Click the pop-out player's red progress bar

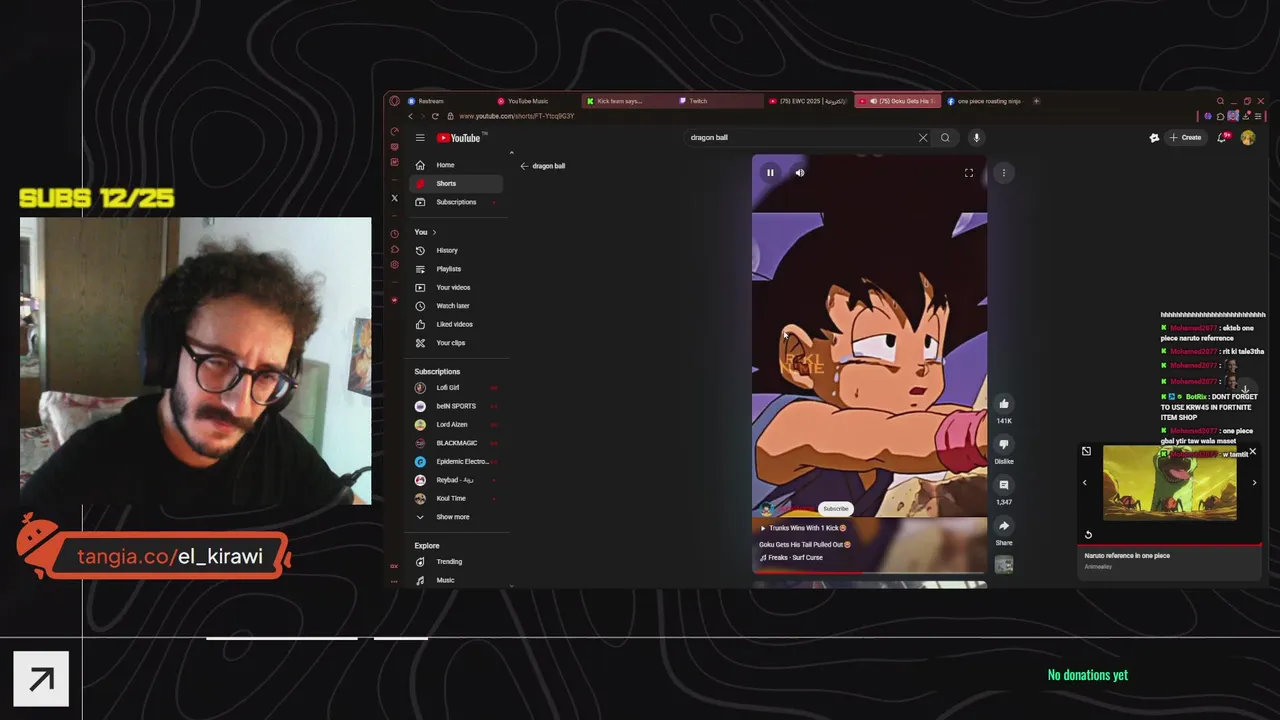click(x=1170, y=545)
